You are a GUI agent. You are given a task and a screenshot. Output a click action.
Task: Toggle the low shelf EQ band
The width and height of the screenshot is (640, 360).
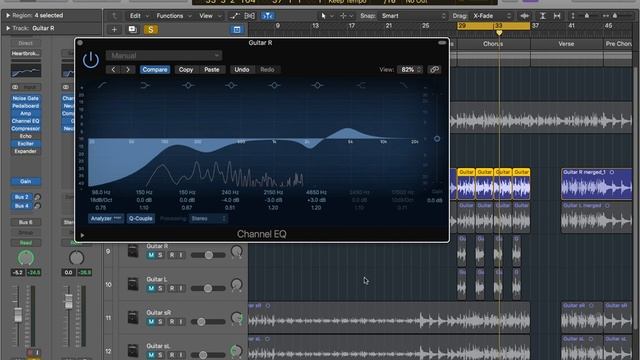(145, 85)
